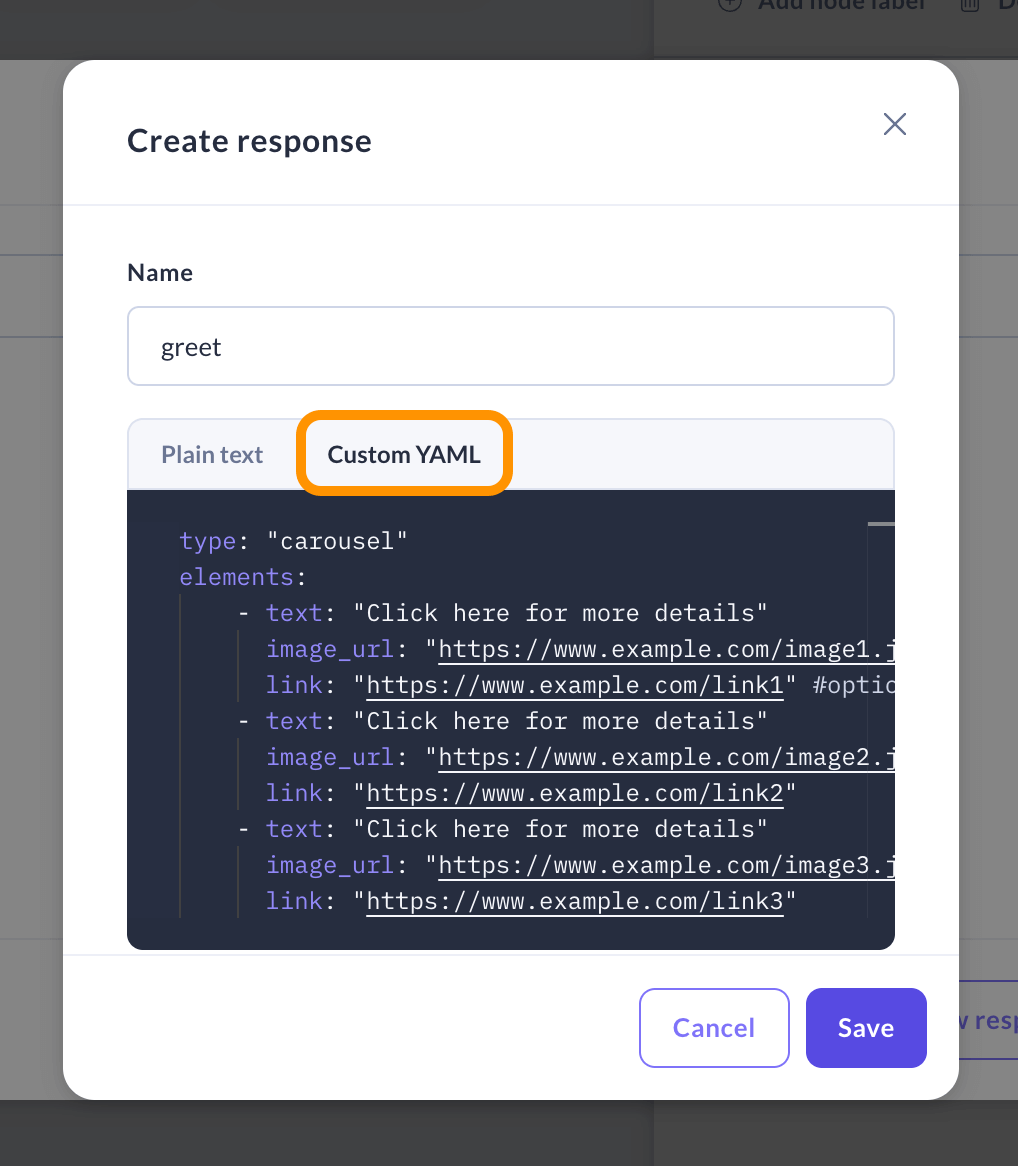Click the Name input field containing greet
Viewport: 1018px width, 1166px height.
tap(510, 347)
